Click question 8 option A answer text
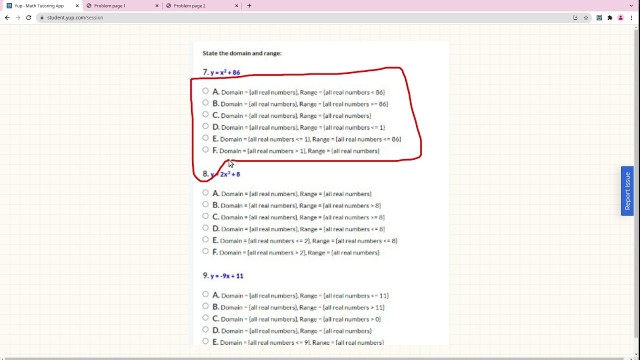The height and width of the screenshot is (360, 640). coord(296,194)
